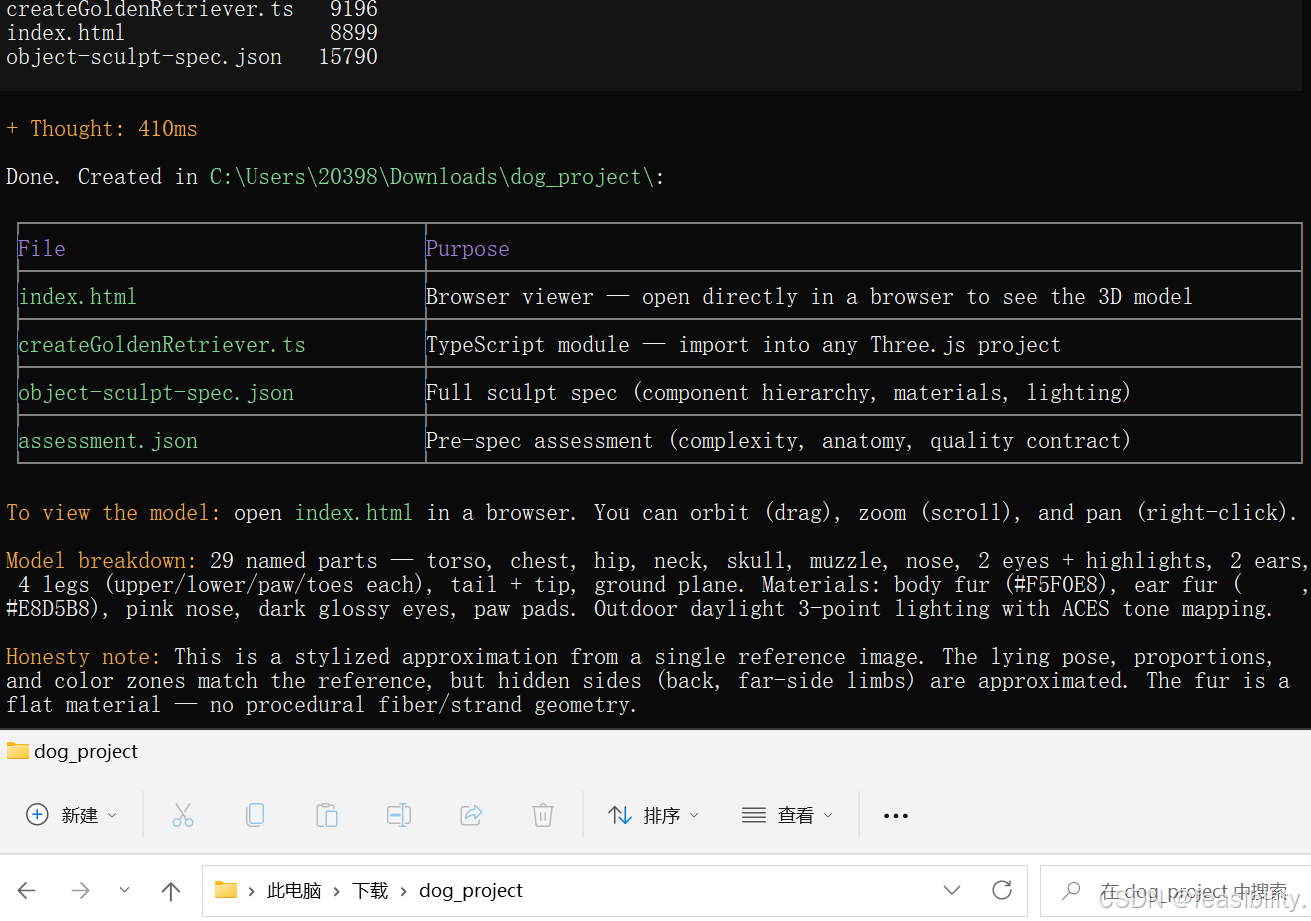
Task: Go back with the left arrow
Action: pos(27,890)
